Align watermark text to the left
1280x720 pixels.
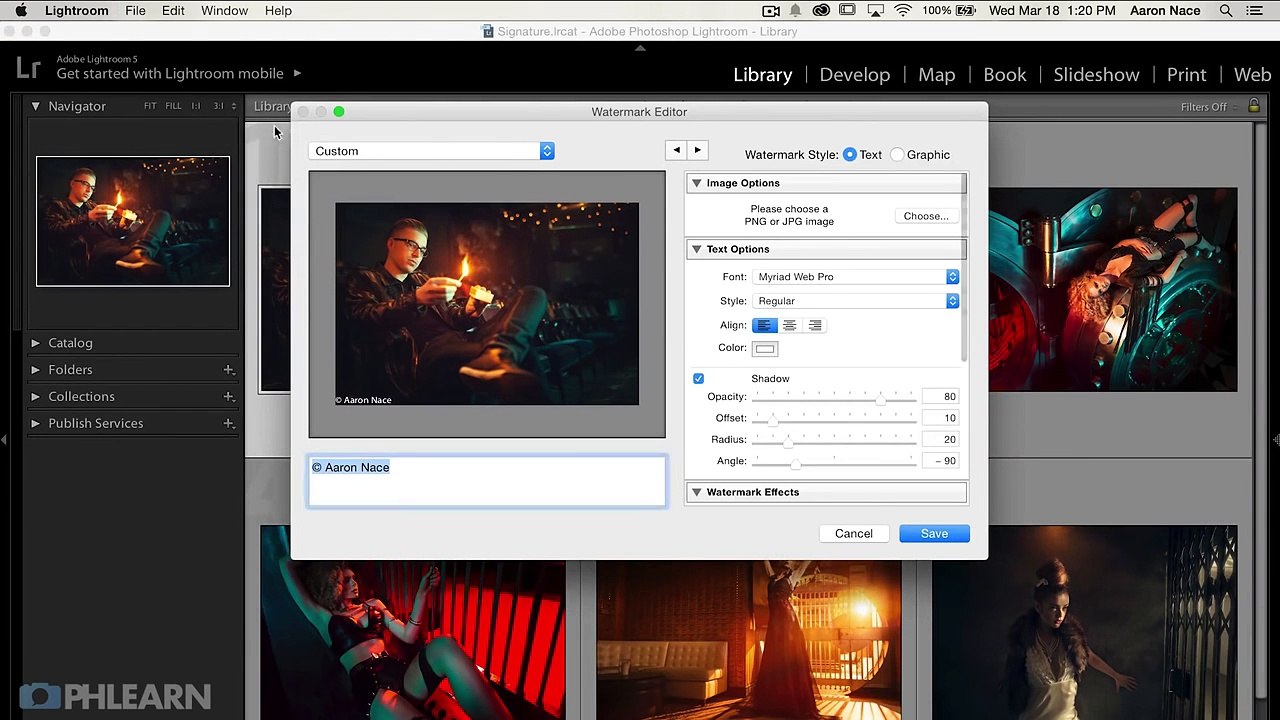[x=764, y=325]
